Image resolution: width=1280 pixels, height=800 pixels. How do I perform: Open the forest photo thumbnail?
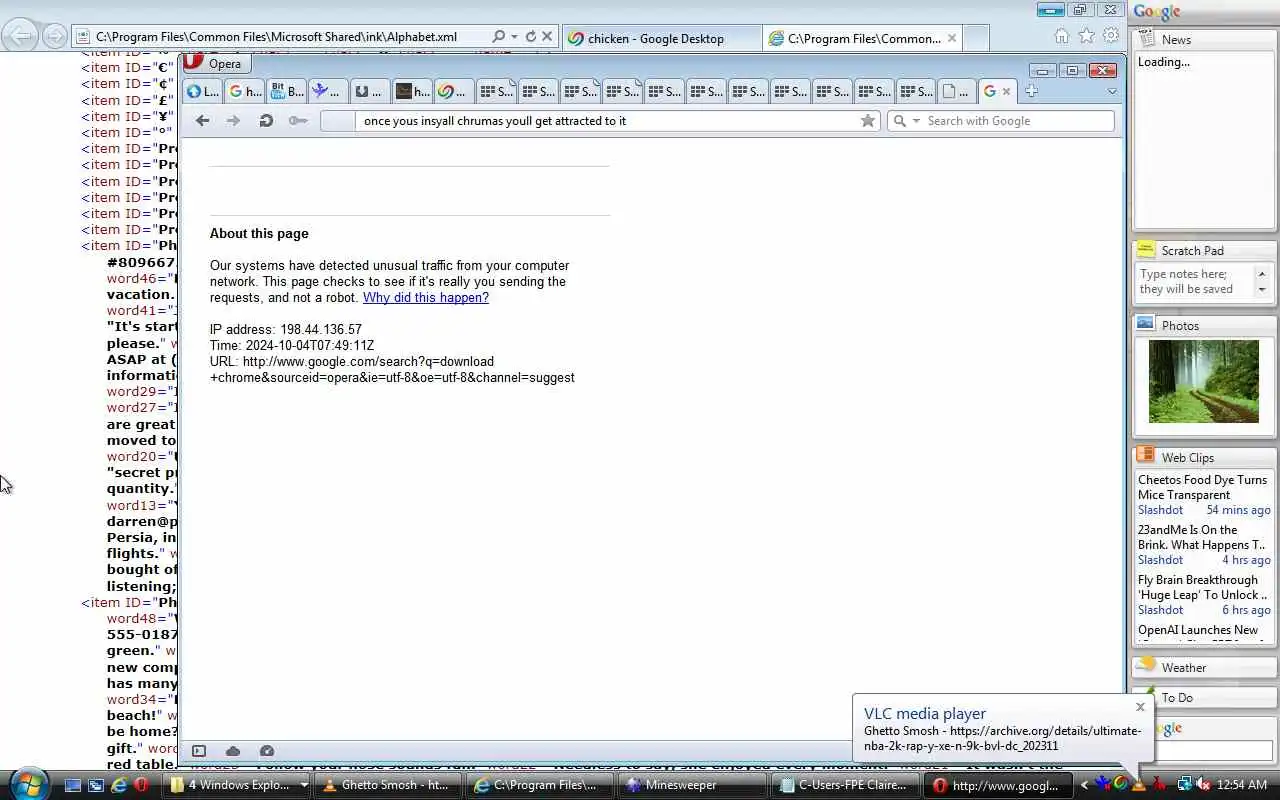click(1204, 381)
